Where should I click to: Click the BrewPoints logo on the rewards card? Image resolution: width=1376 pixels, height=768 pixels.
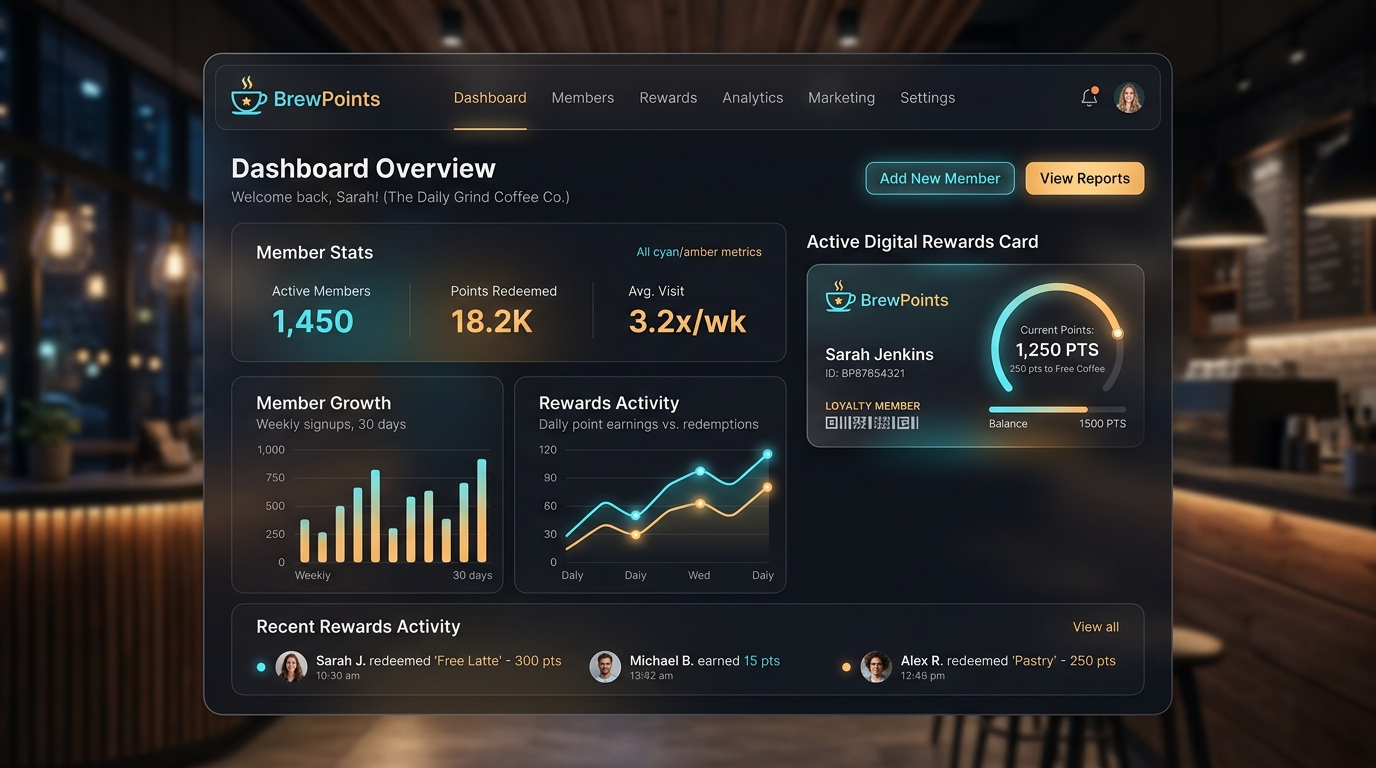tap(886, 298)
